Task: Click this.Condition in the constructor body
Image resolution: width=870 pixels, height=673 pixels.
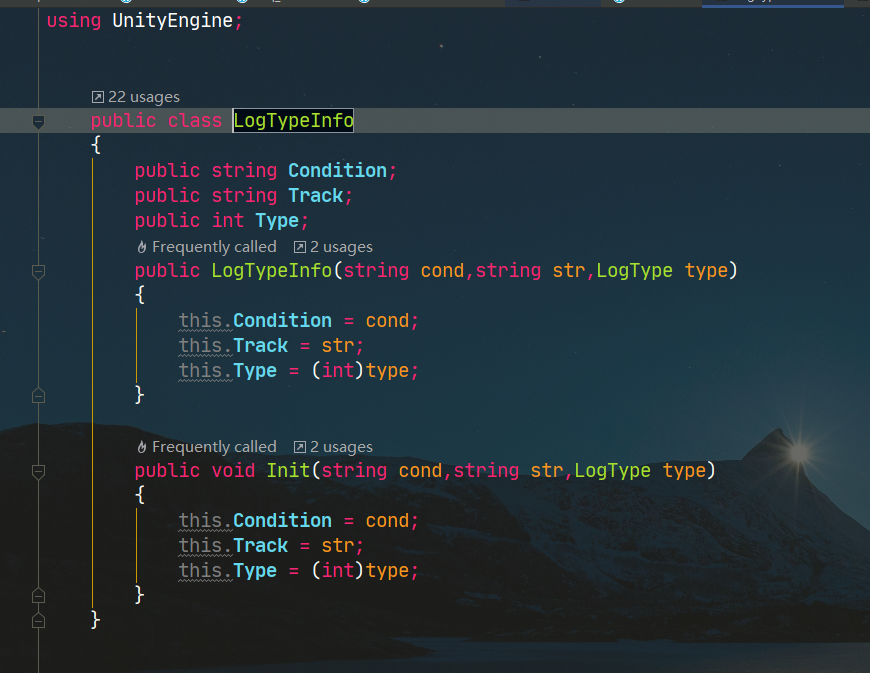Action: (x=255, y=320)
